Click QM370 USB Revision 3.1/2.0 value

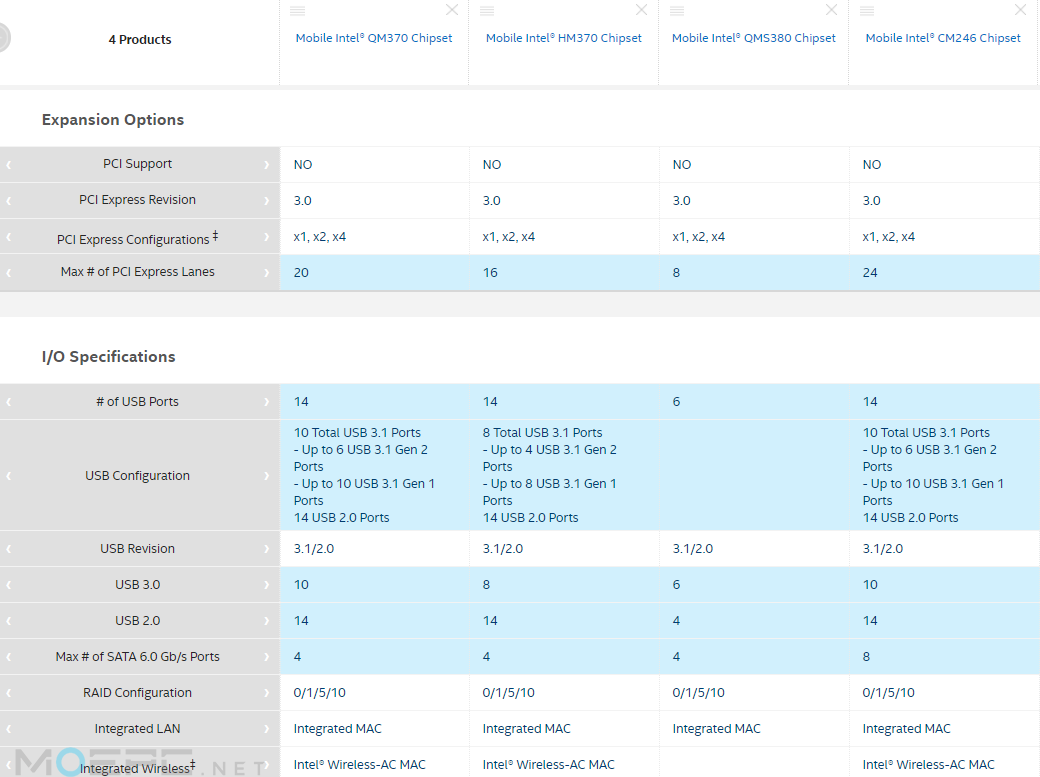314,549
